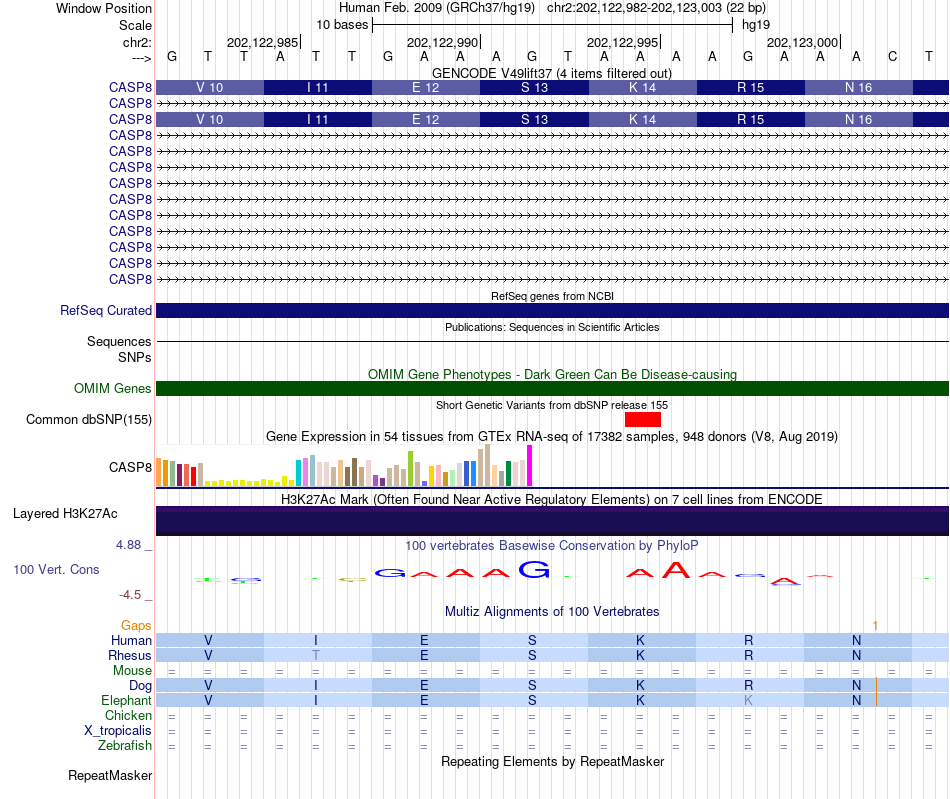
Task: Click the RepeatMasker track label
Action: pyautogui.click(x=110, y=776)
